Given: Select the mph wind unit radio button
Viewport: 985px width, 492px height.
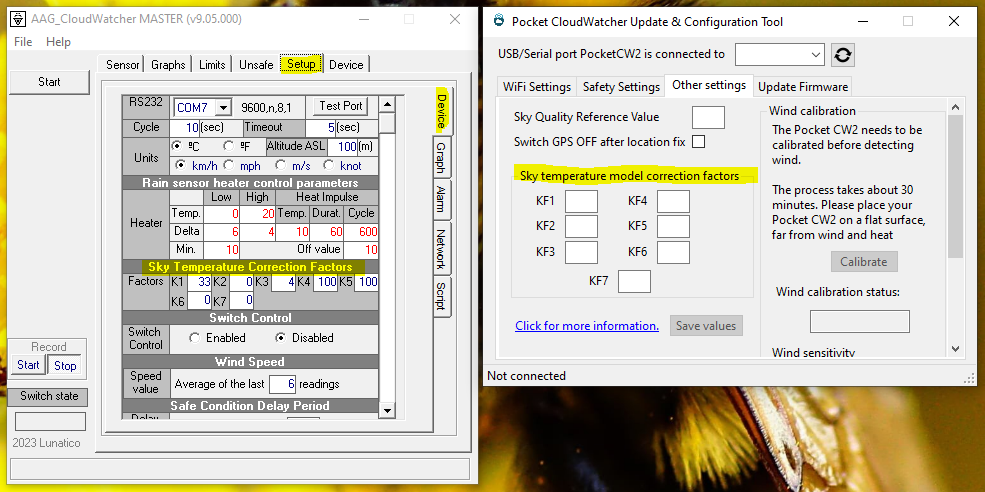Looking at the screenshot, I should click(x=229, y=165).
